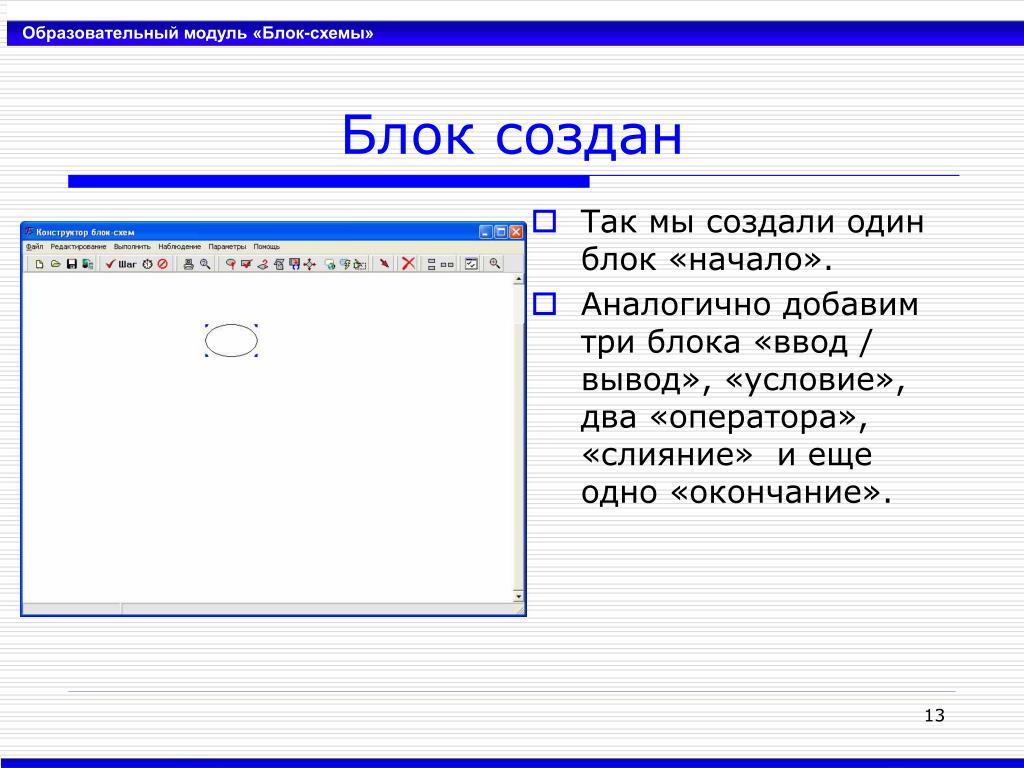1024x768 pixels.
Task: Open the Наблюдение menu
Action: pos(180,247)
